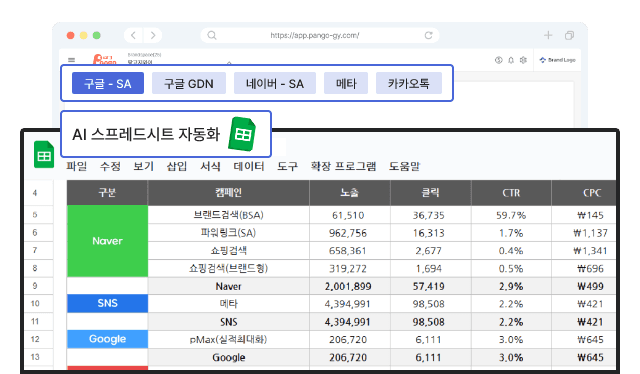Open the 데이터 menu
Image resolution: width=640 pixels, height=374 pixels.
tap(249, 166)
